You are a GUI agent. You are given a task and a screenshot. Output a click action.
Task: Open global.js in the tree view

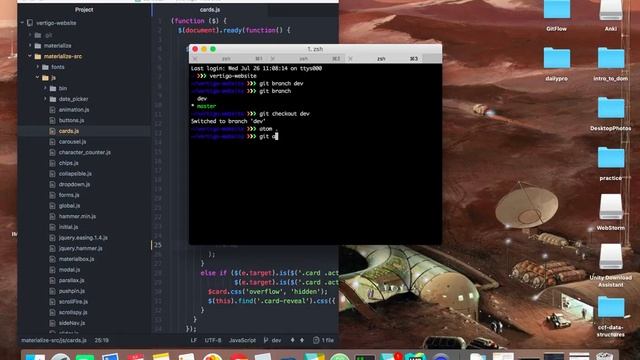tap(69, 206)
